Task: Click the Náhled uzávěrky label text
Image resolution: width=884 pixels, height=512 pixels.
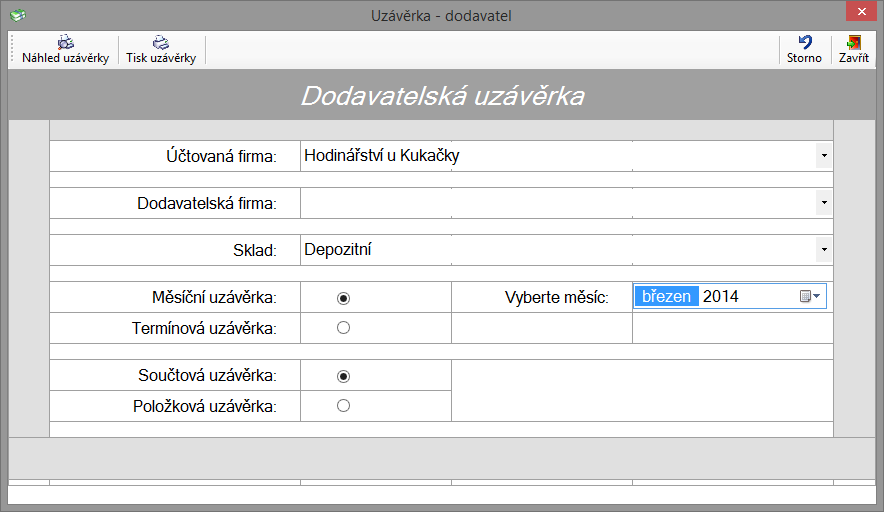Action: coord(65,58)
